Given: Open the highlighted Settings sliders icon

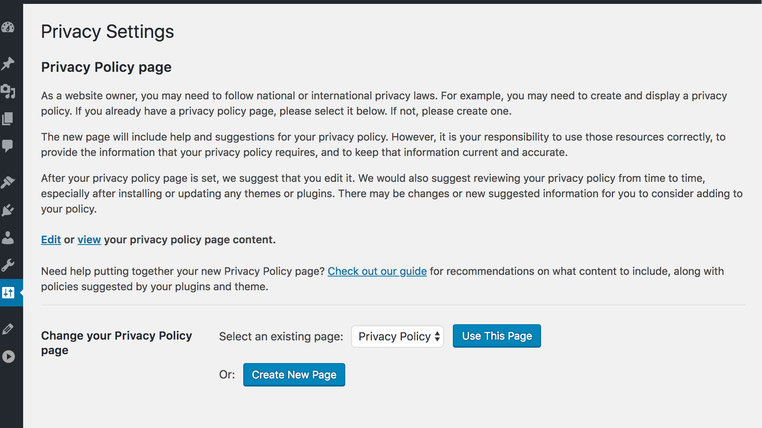Looking at the screenshot, I should tap(8, 292).
